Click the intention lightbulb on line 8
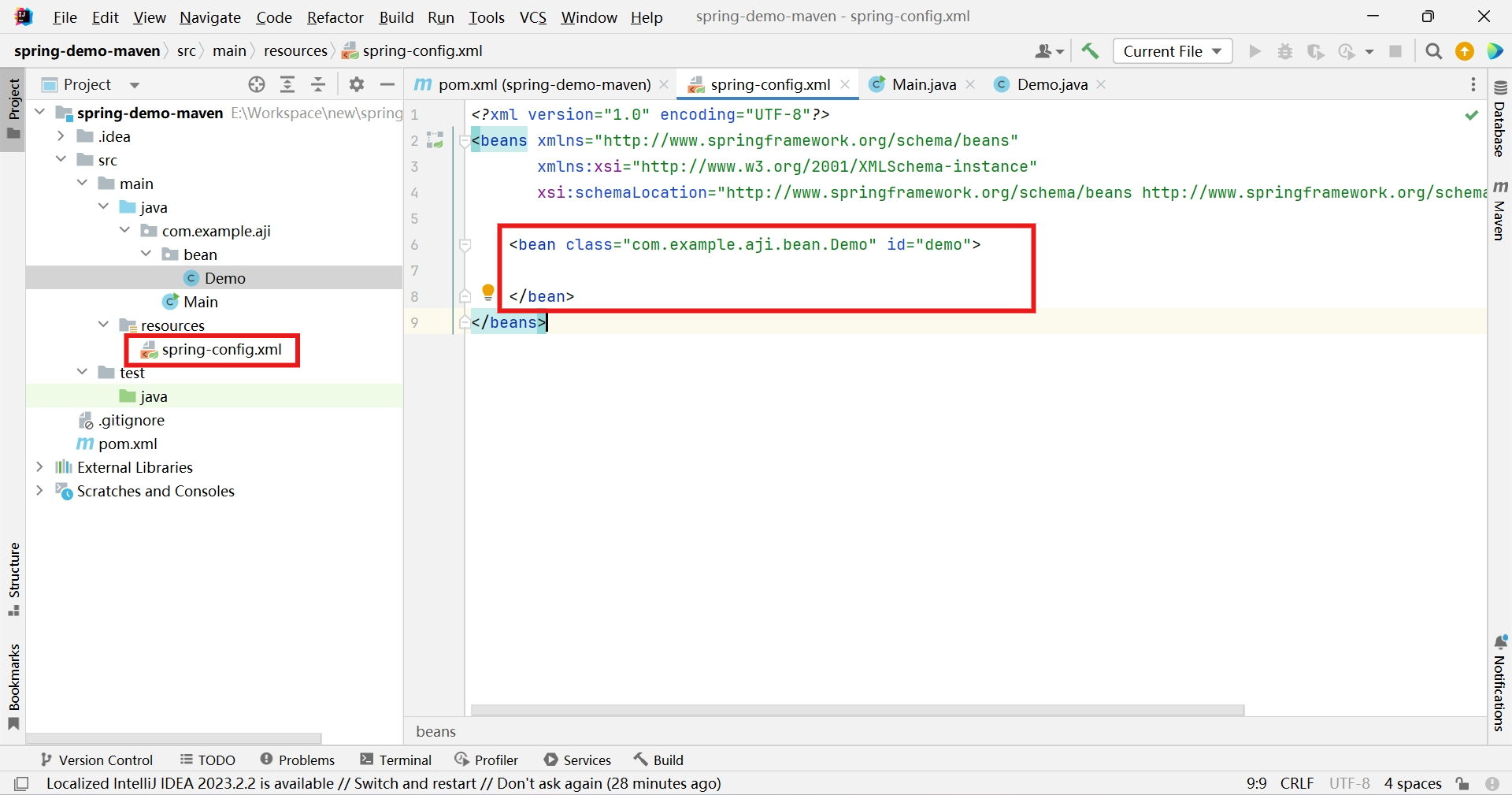 coord(488,293)
